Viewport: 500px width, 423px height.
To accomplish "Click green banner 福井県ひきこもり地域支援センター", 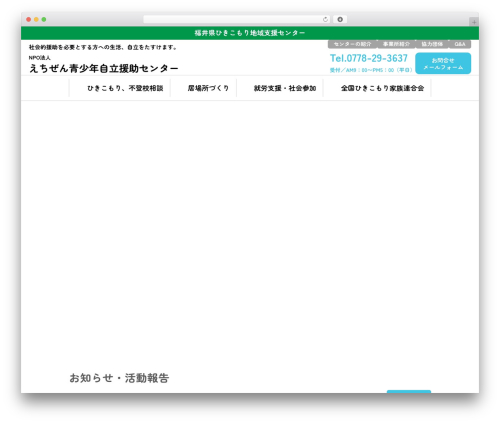I will click(250, 33).
